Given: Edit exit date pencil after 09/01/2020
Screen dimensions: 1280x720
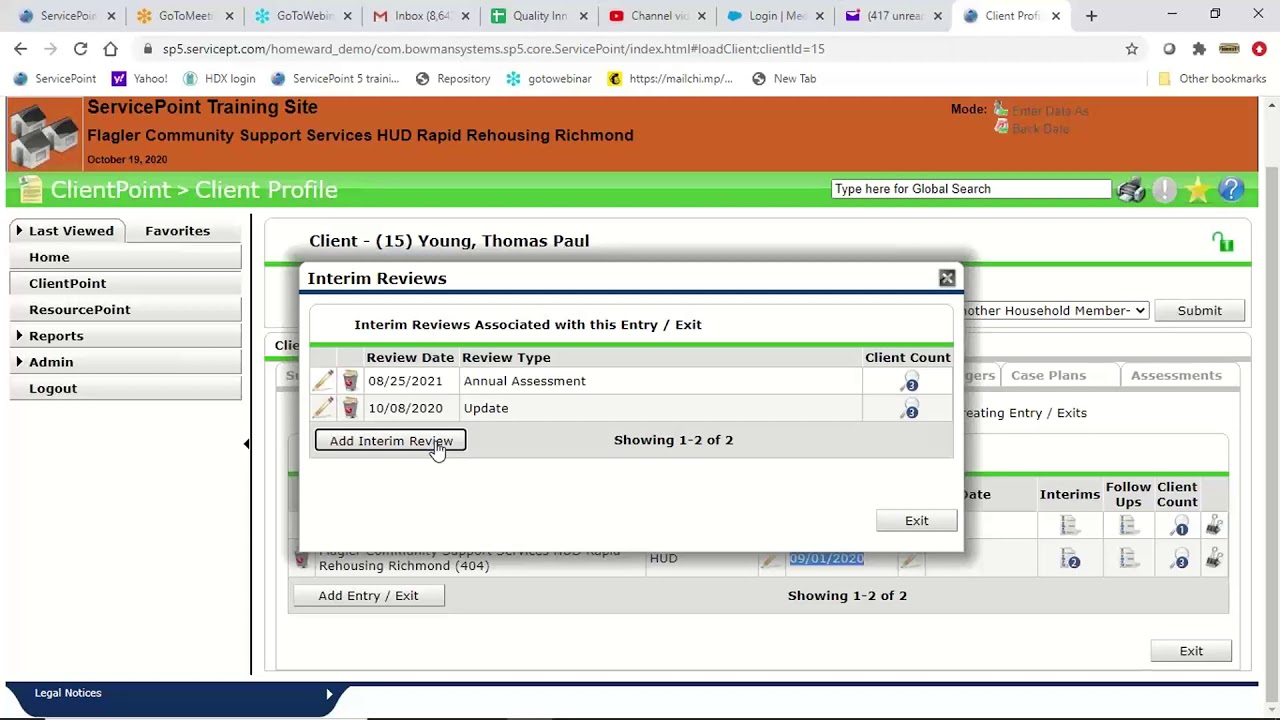Looking at the screenshot, I should 909,561.
